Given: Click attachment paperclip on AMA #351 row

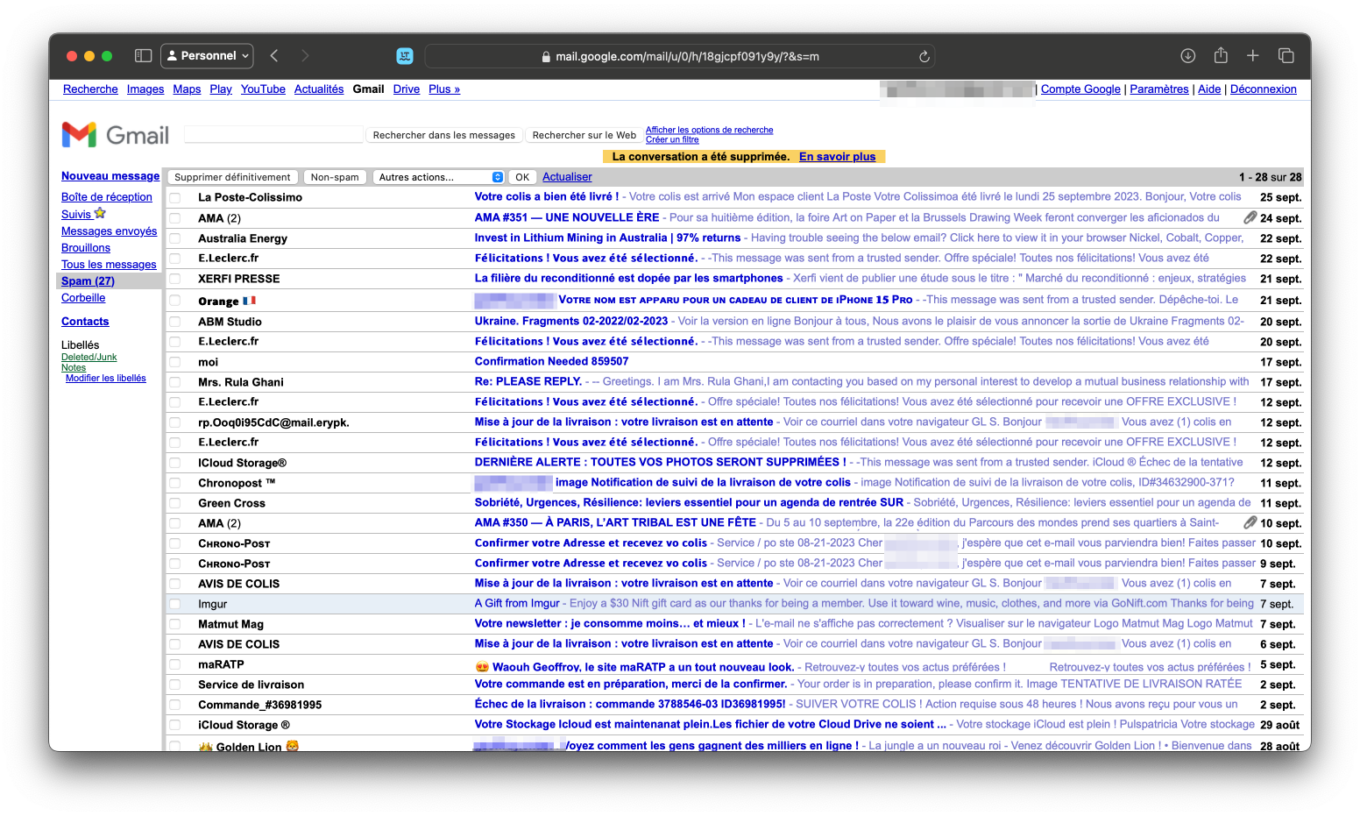Looking at the screenshot, I should 1250,217.
